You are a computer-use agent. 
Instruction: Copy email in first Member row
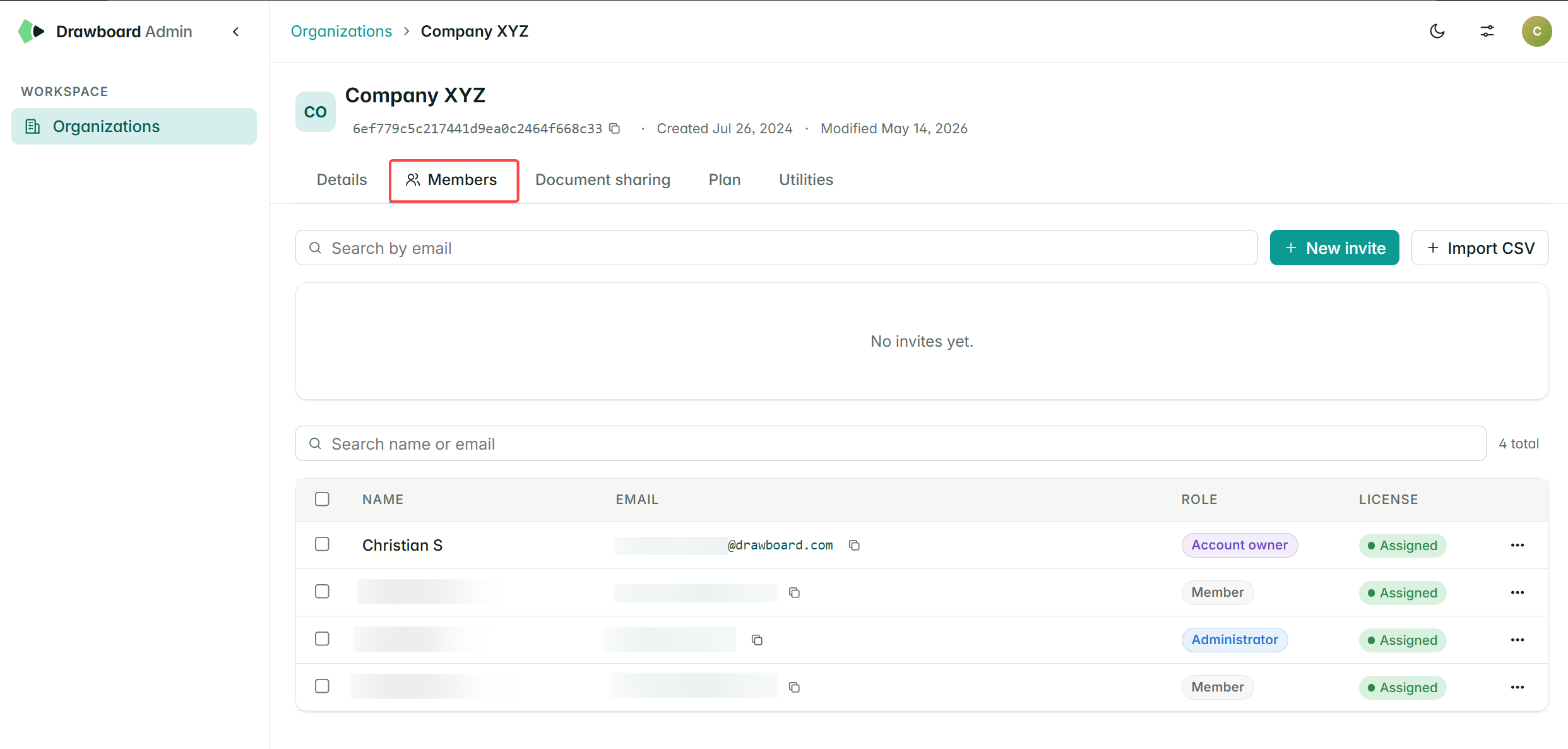794,592
